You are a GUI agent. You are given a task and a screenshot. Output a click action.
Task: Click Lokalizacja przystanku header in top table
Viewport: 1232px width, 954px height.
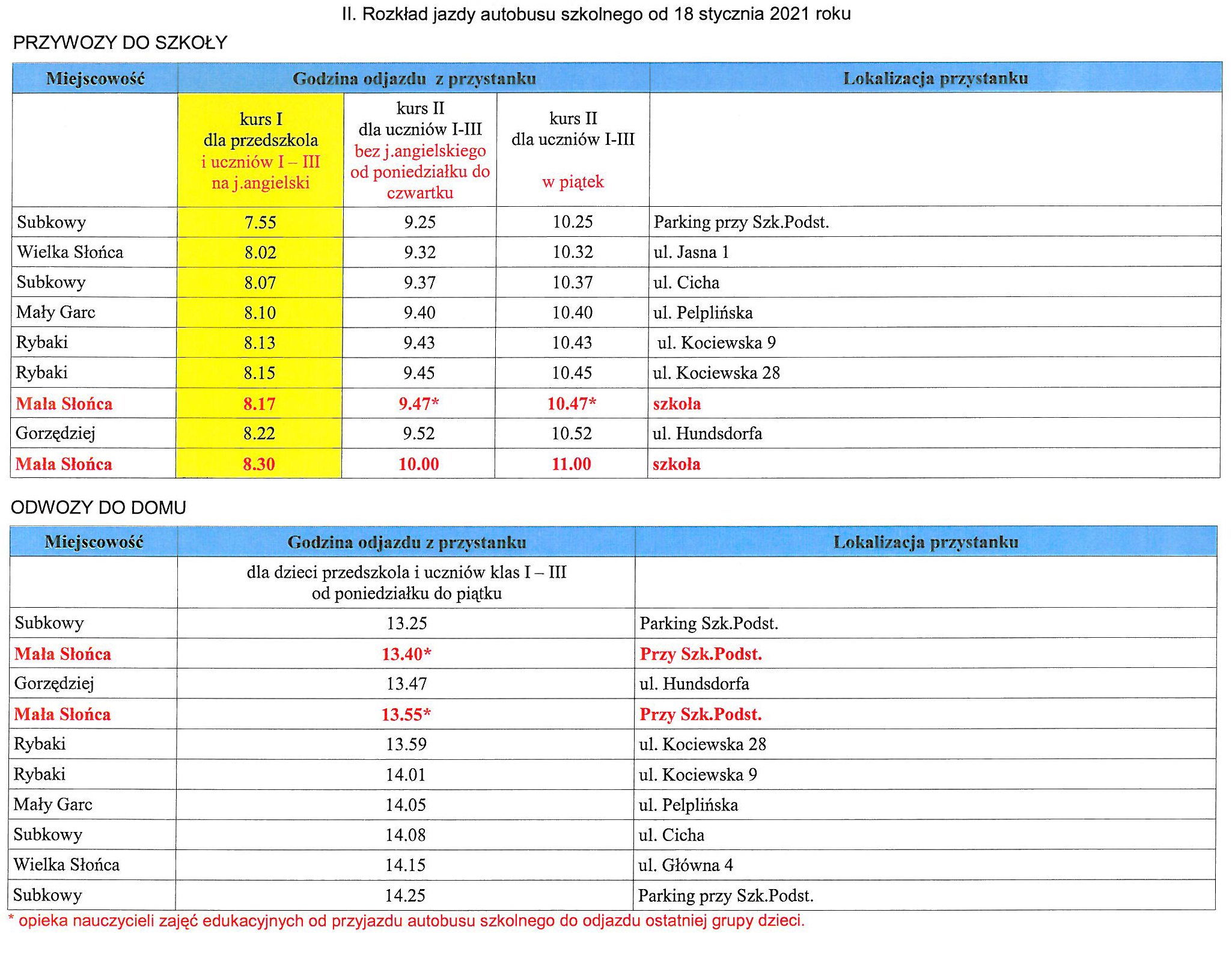click(x=935, y=78)
